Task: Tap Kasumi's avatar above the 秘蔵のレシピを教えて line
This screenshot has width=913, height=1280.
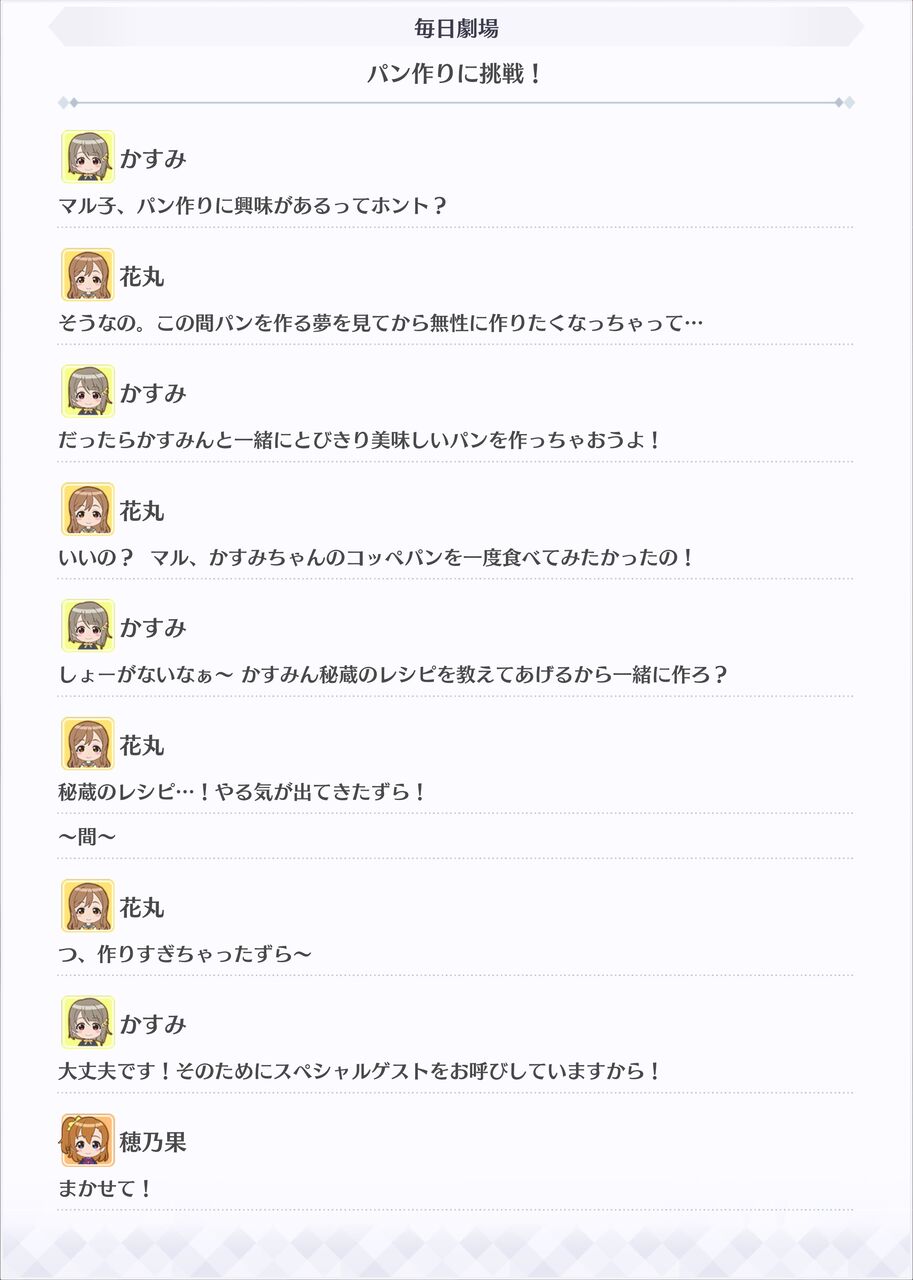Action: [x=88, y=626]
